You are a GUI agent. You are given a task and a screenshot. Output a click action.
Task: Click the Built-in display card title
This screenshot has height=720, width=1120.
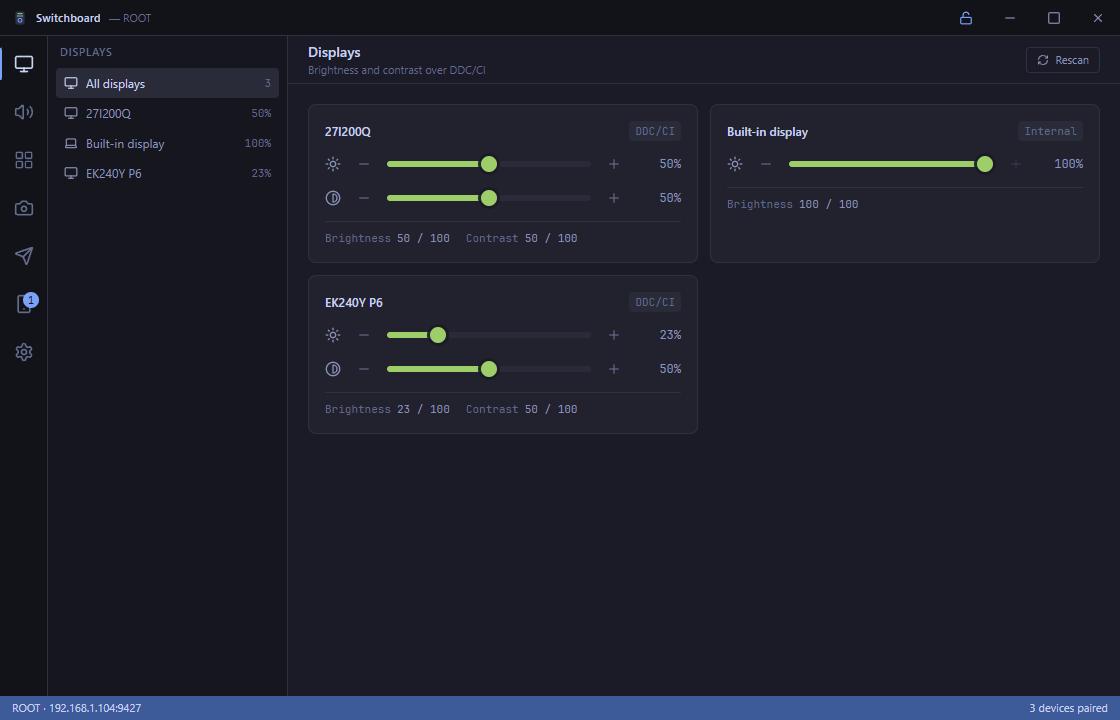pos(767,132)
